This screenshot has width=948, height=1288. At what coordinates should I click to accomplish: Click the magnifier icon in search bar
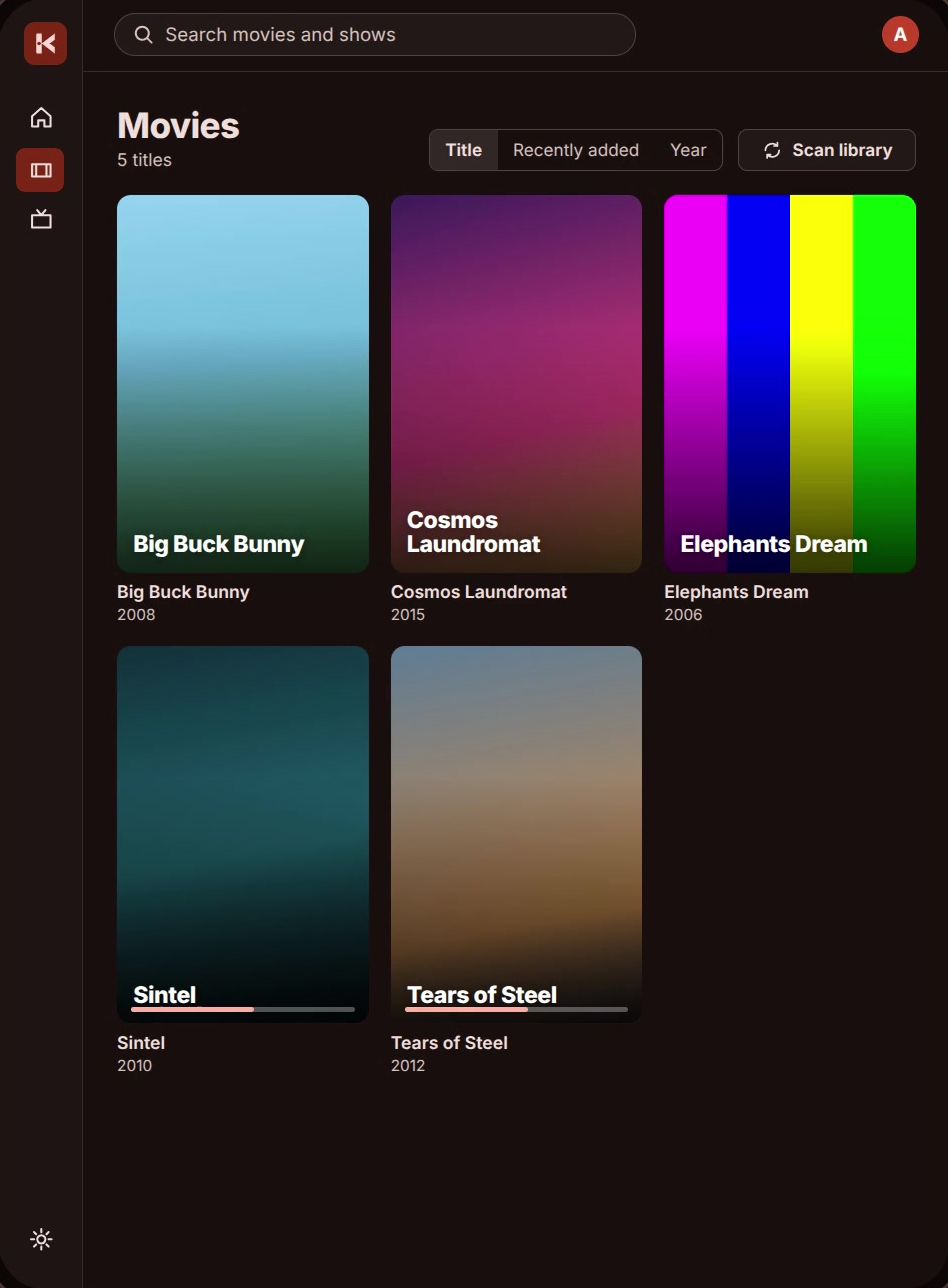pyautogui.click(x=144, y=35)
